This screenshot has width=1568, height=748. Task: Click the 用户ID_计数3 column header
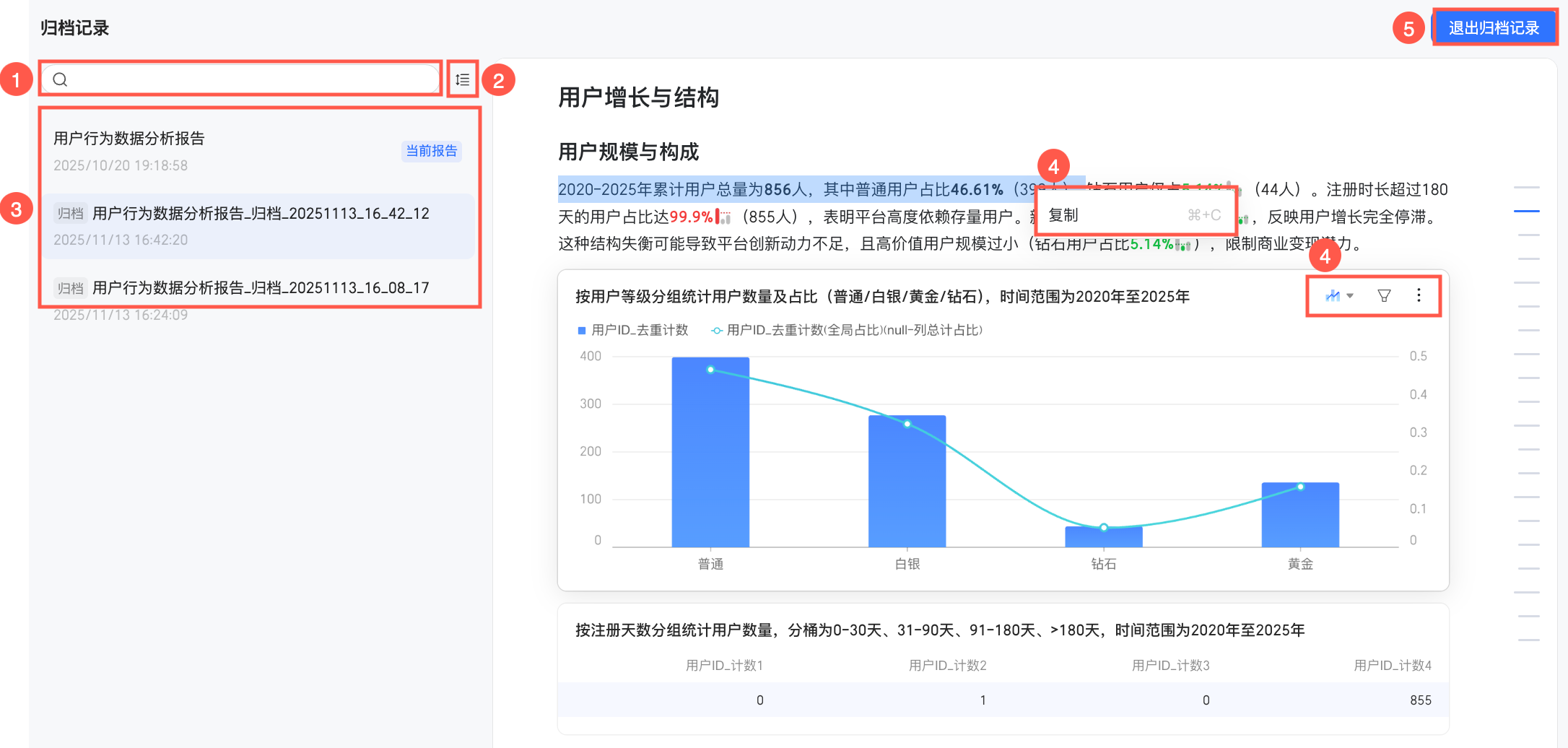[1170, 665]
